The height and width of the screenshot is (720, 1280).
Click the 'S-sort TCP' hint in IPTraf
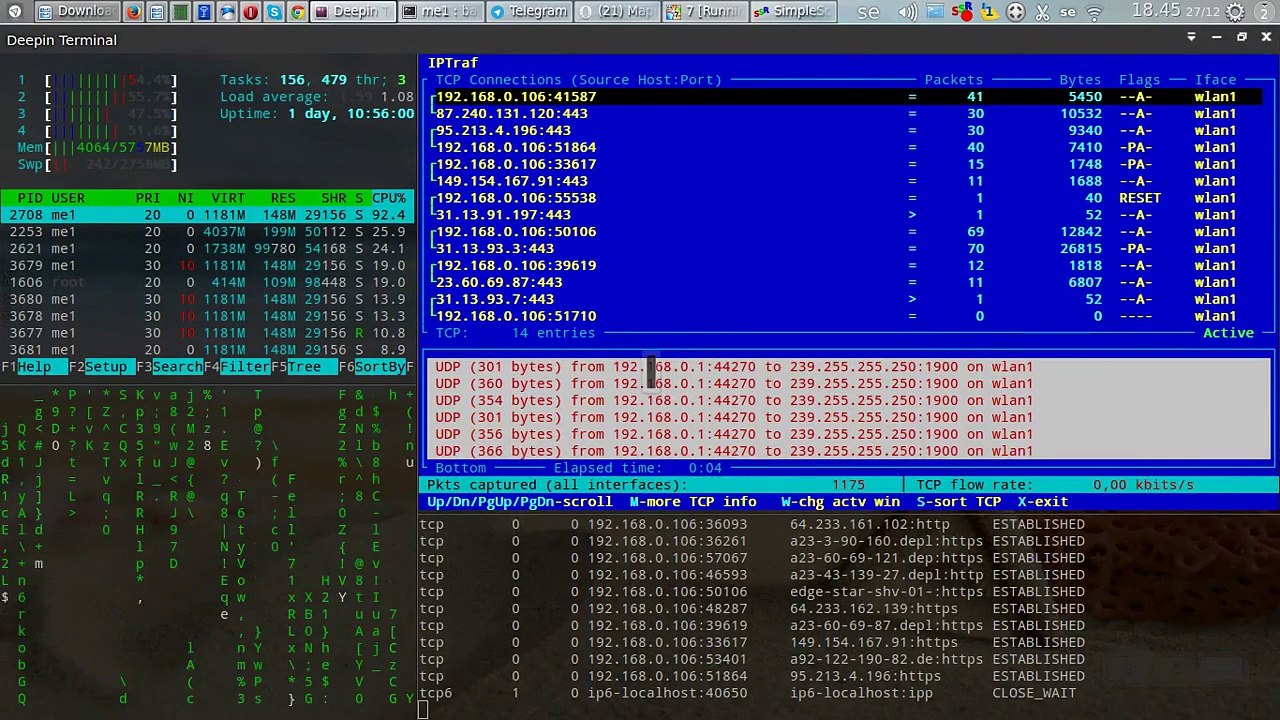(x=959, y=502)
